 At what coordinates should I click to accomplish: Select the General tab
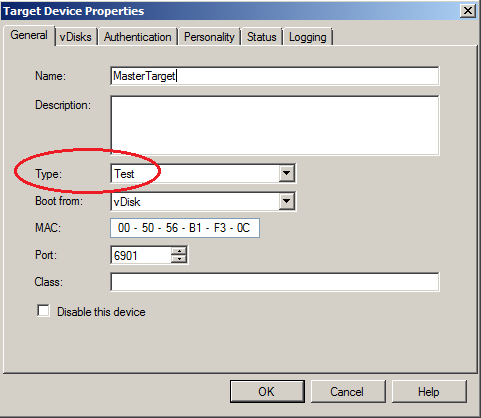pos(29,35)
